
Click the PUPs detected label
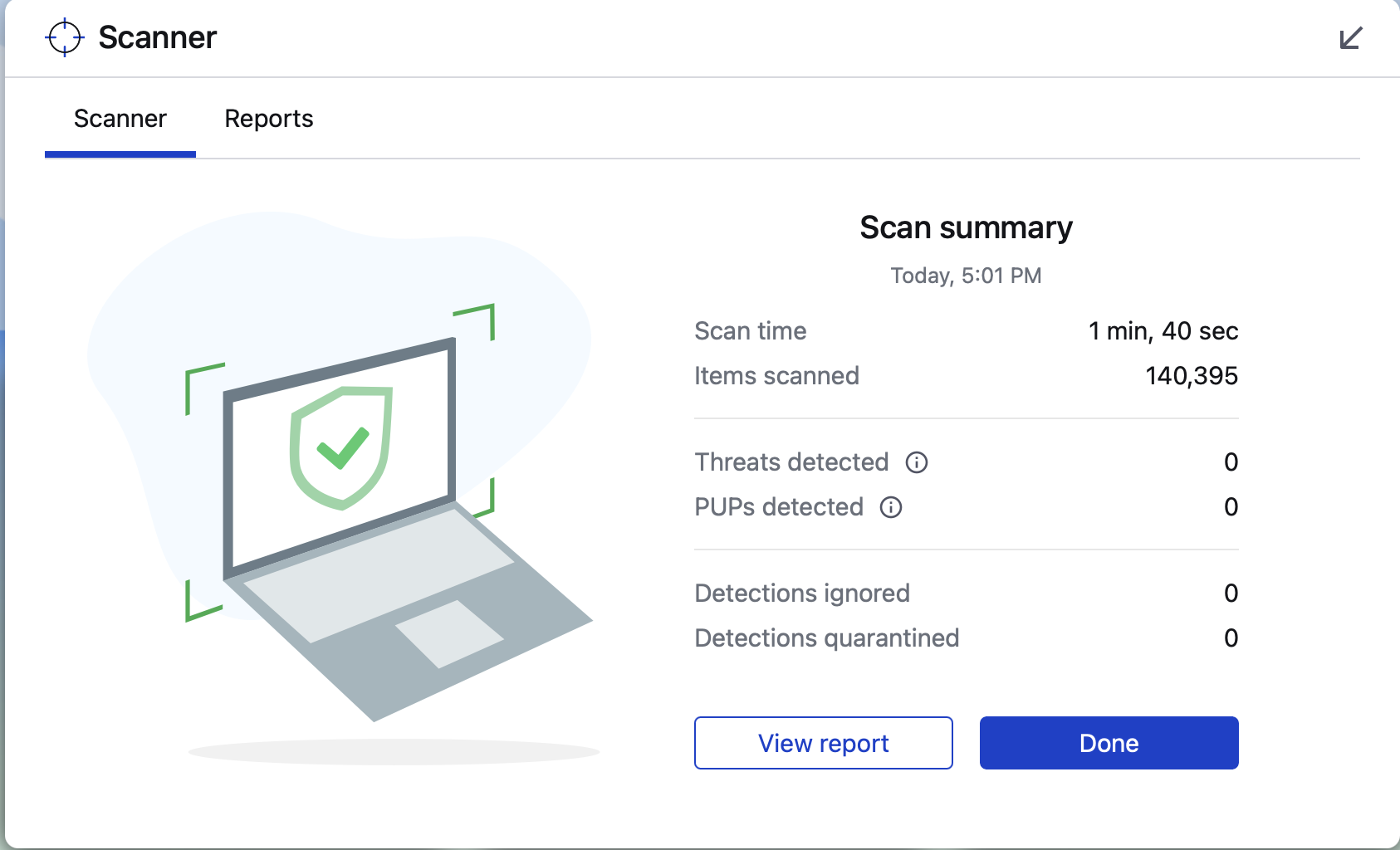[779, 507]
